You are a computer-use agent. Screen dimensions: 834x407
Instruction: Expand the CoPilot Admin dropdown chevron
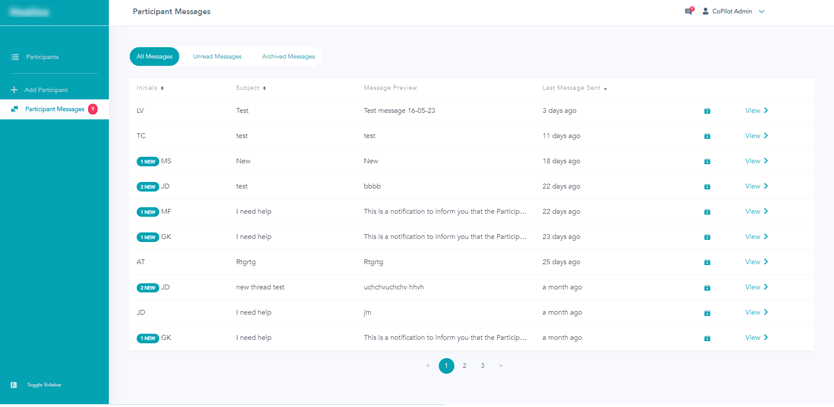[x=762, y=12]
